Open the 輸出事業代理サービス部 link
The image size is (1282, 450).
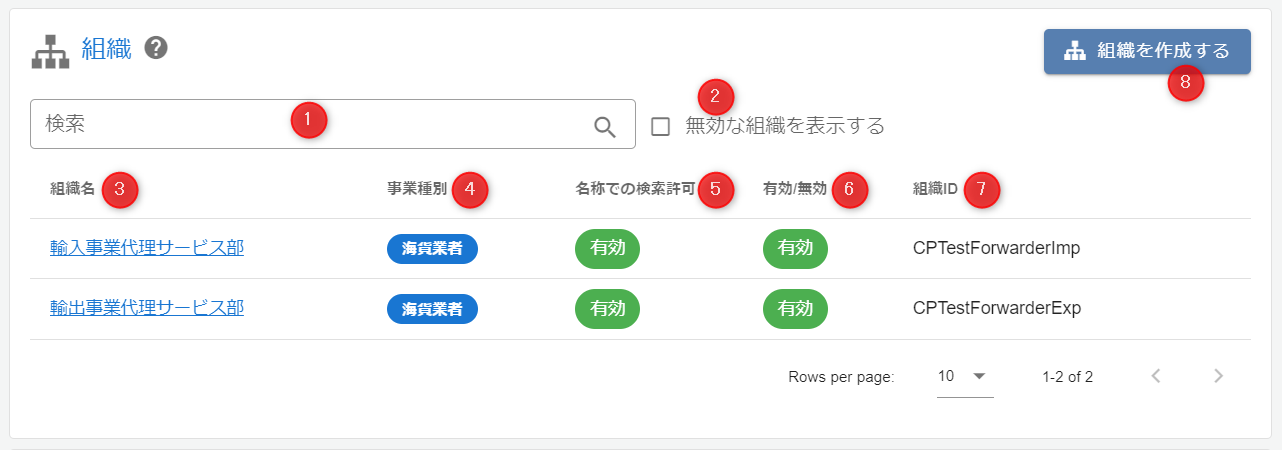tap(147, 308)
